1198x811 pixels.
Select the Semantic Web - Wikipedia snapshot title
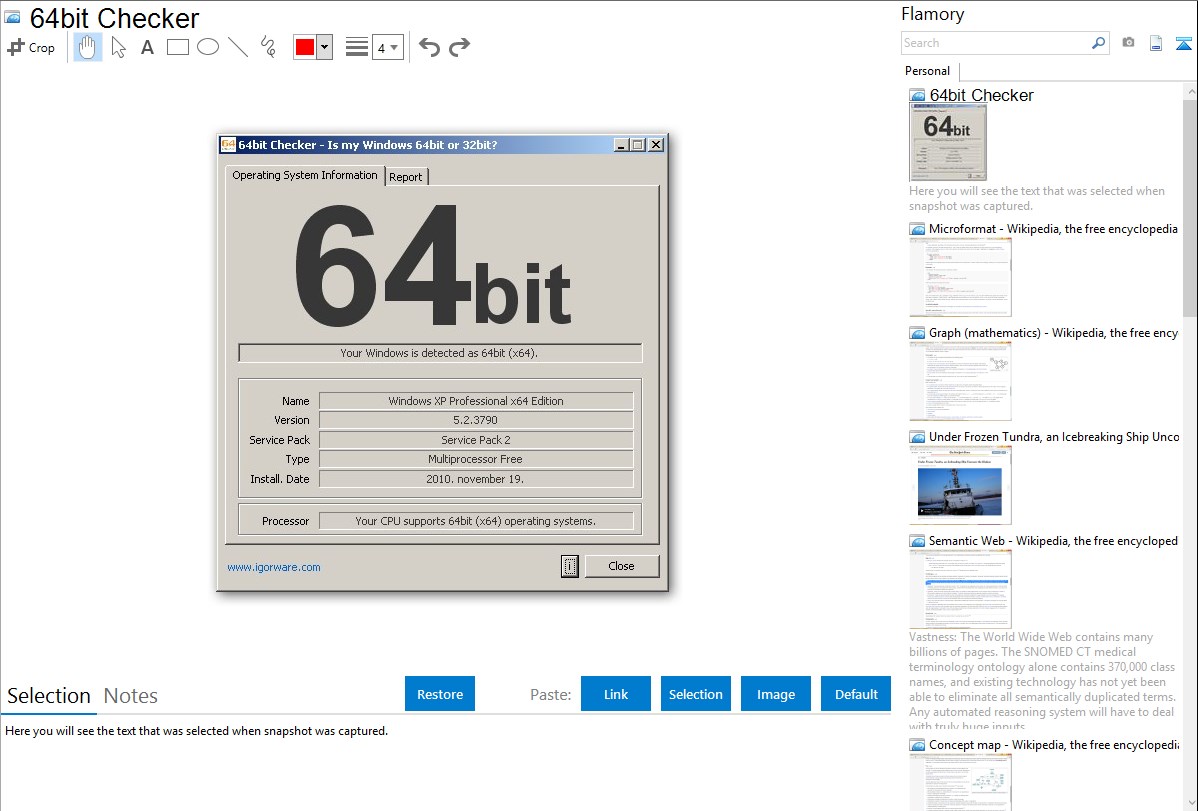[x=1053, y=541]
